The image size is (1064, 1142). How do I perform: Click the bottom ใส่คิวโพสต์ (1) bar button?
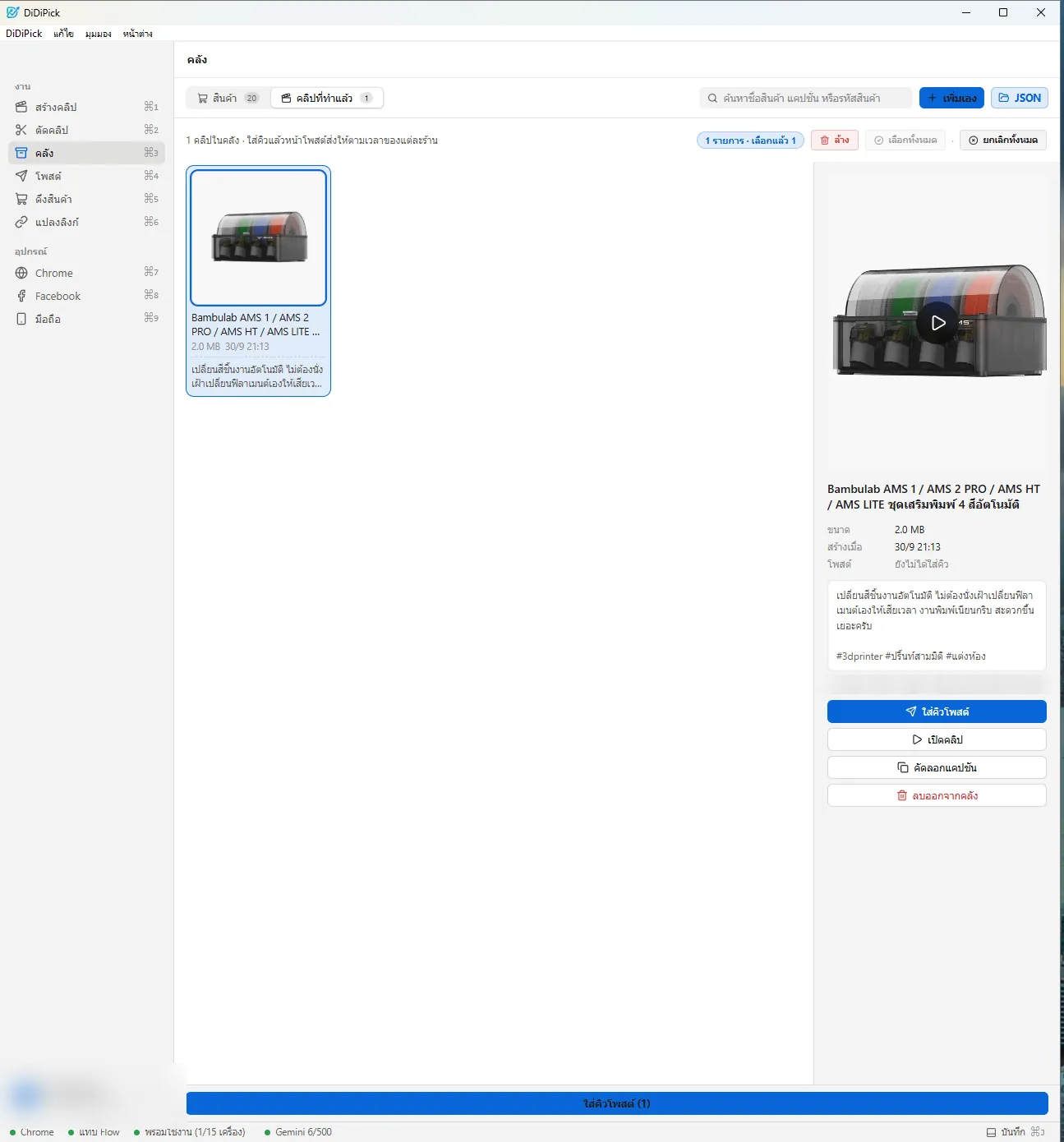click(x=617, y=1103)
